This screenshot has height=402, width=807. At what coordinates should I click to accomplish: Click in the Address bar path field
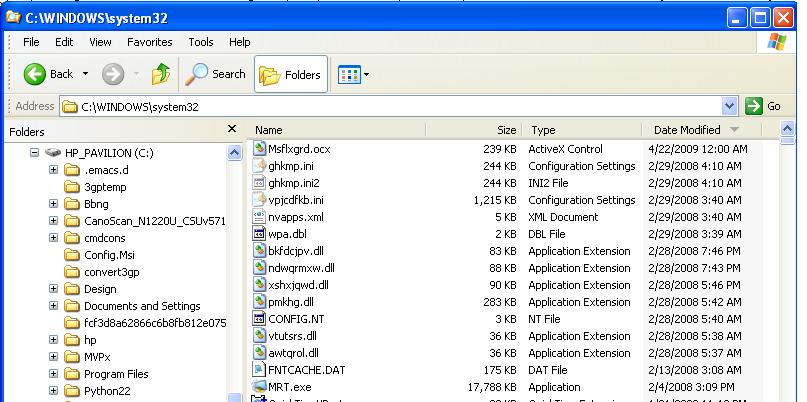(391, 107)
